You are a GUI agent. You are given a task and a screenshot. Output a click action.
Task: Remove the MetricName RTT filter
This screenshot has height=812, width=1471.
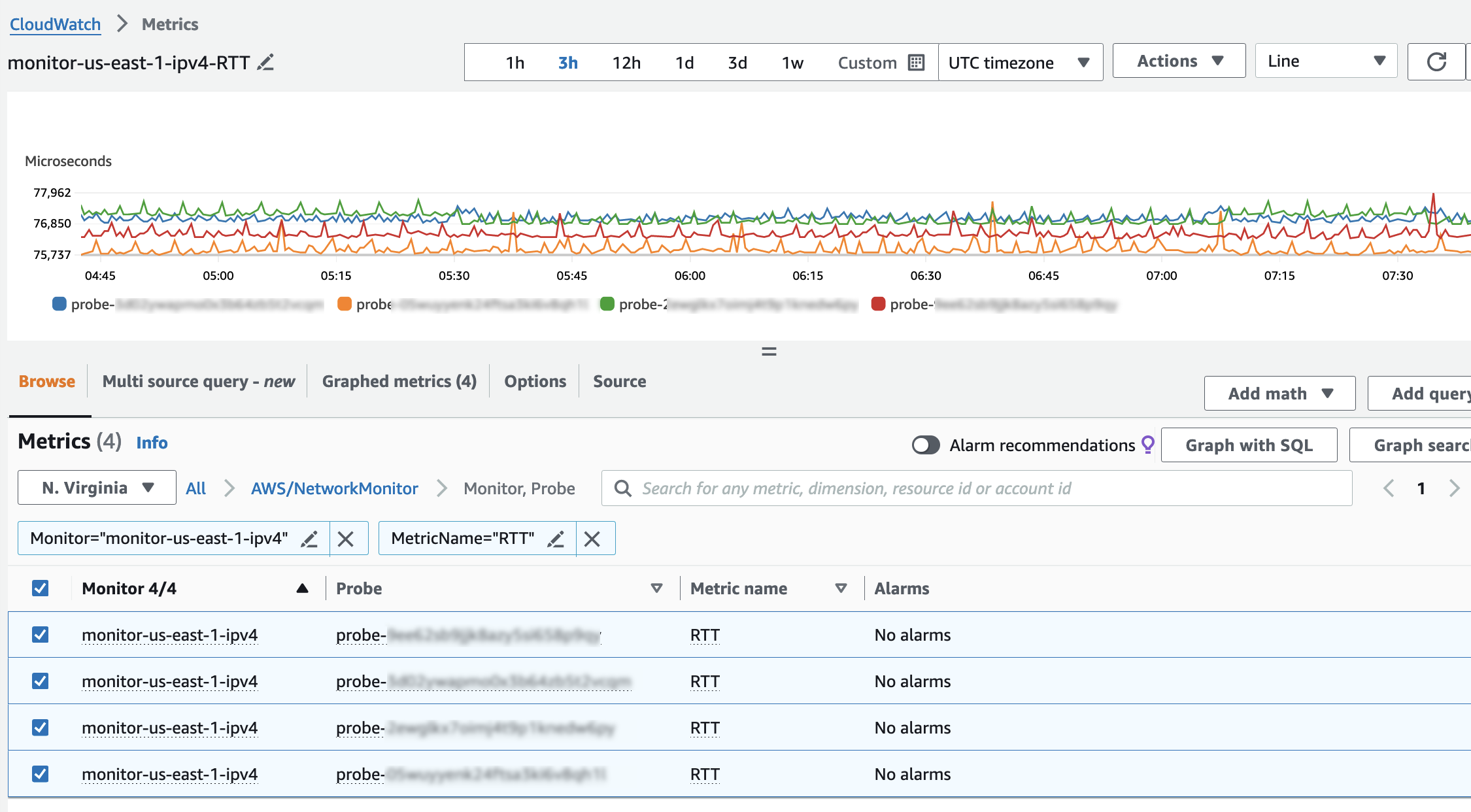(x=592, y=539)
